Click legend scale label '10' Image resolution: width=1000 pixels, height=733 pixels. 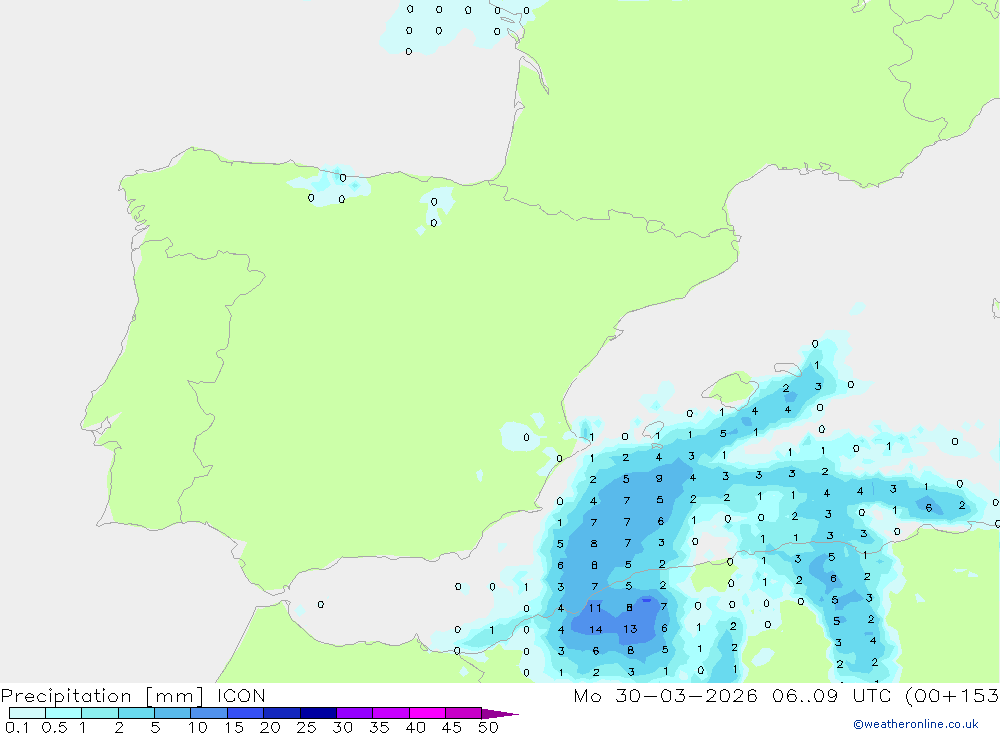198,727
